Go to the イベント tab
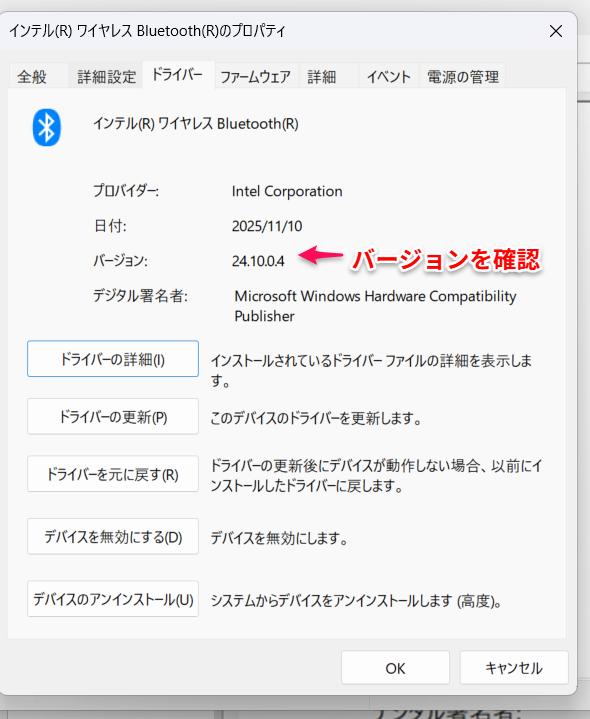590x719 pixels. [x=389, y=77]
